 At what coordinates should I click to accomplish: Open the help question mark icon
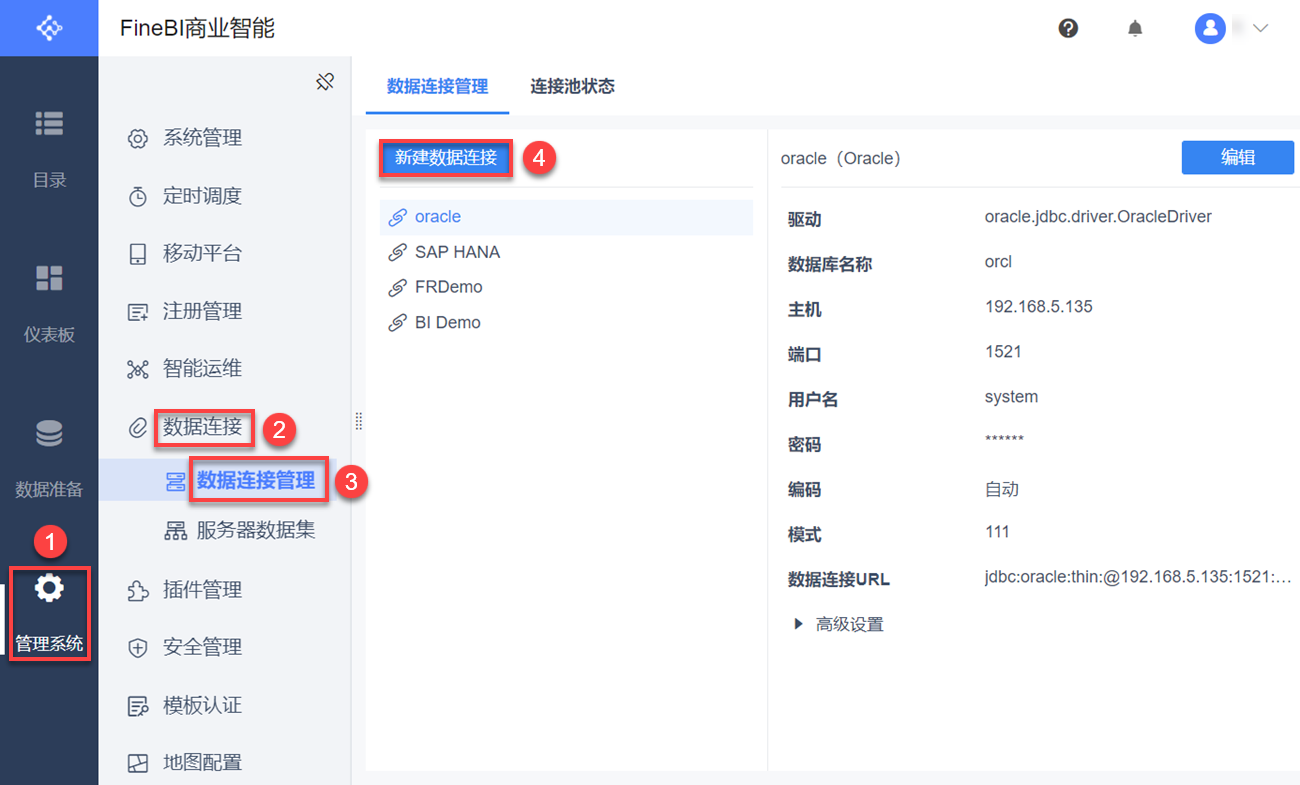tap(1068, 28)
